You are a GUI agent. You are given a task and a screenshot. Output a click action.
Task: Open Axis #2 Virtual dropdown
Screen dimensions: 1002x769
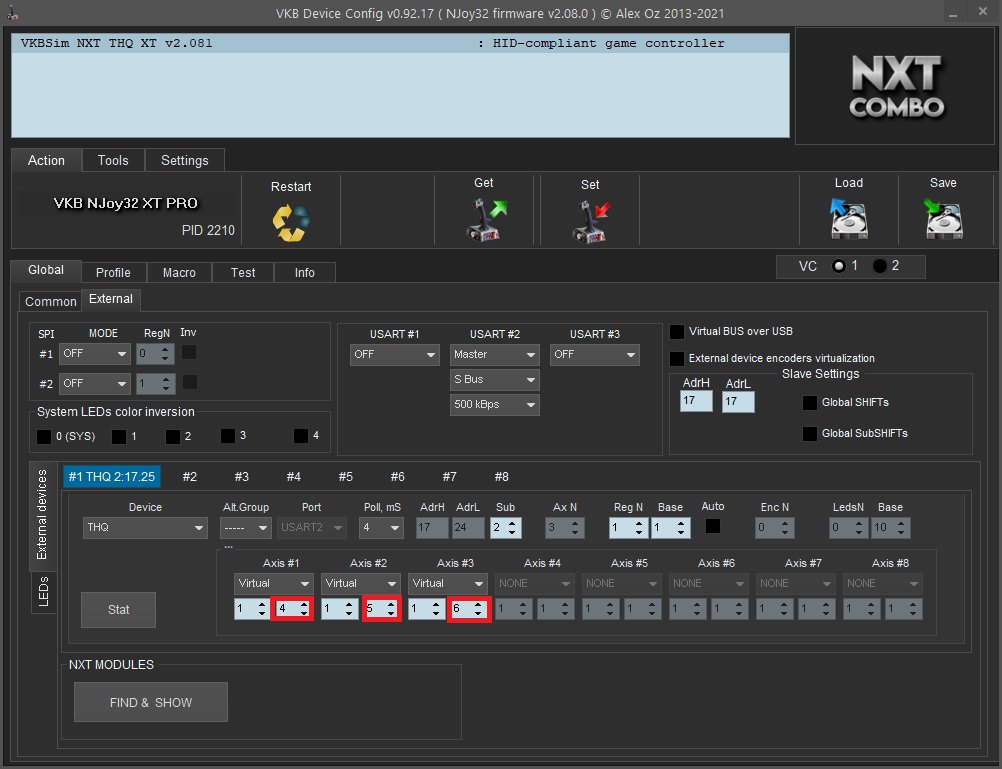(360, 584)
